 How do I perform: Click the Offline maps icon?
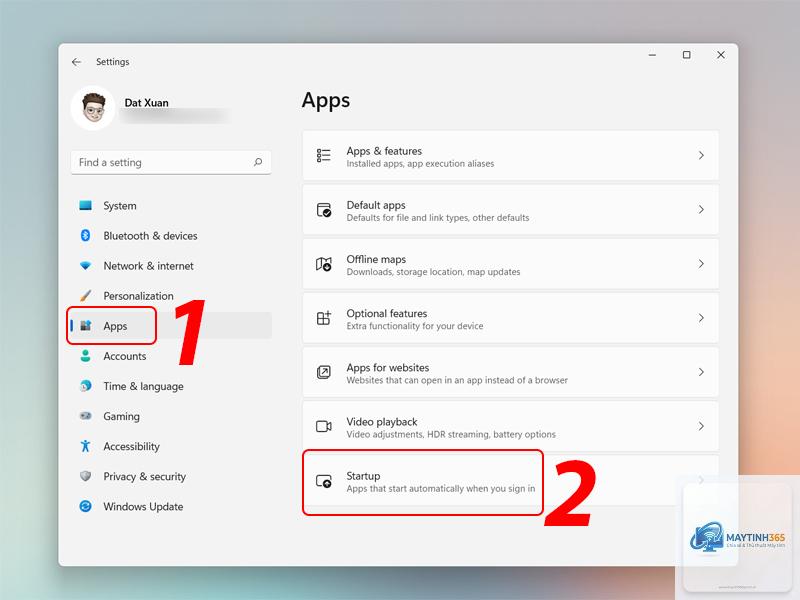(x=324, y=264)
